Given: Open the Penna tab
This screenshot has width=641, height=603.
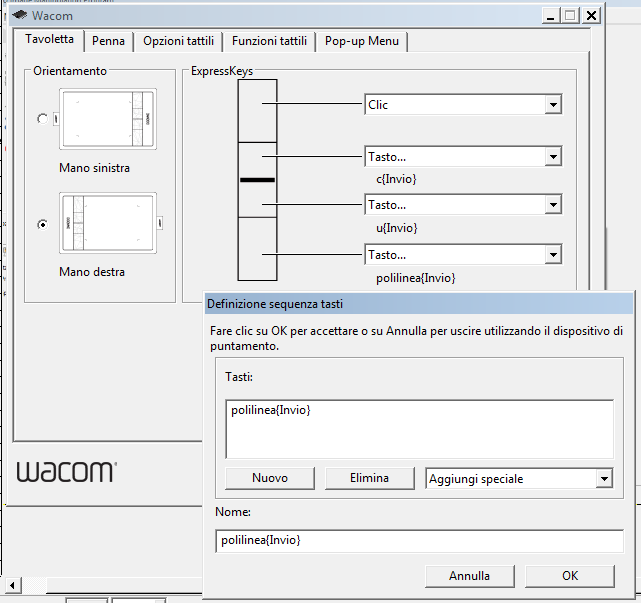Looking at the screenshot, I should [x=108, y=41].
